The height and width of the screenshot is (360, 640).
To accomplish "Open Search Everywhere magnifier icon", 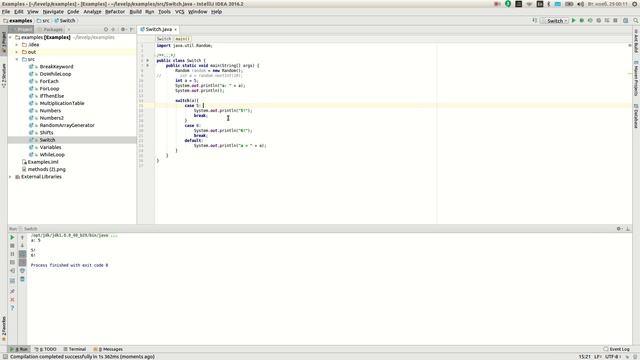I will (636, 20).
